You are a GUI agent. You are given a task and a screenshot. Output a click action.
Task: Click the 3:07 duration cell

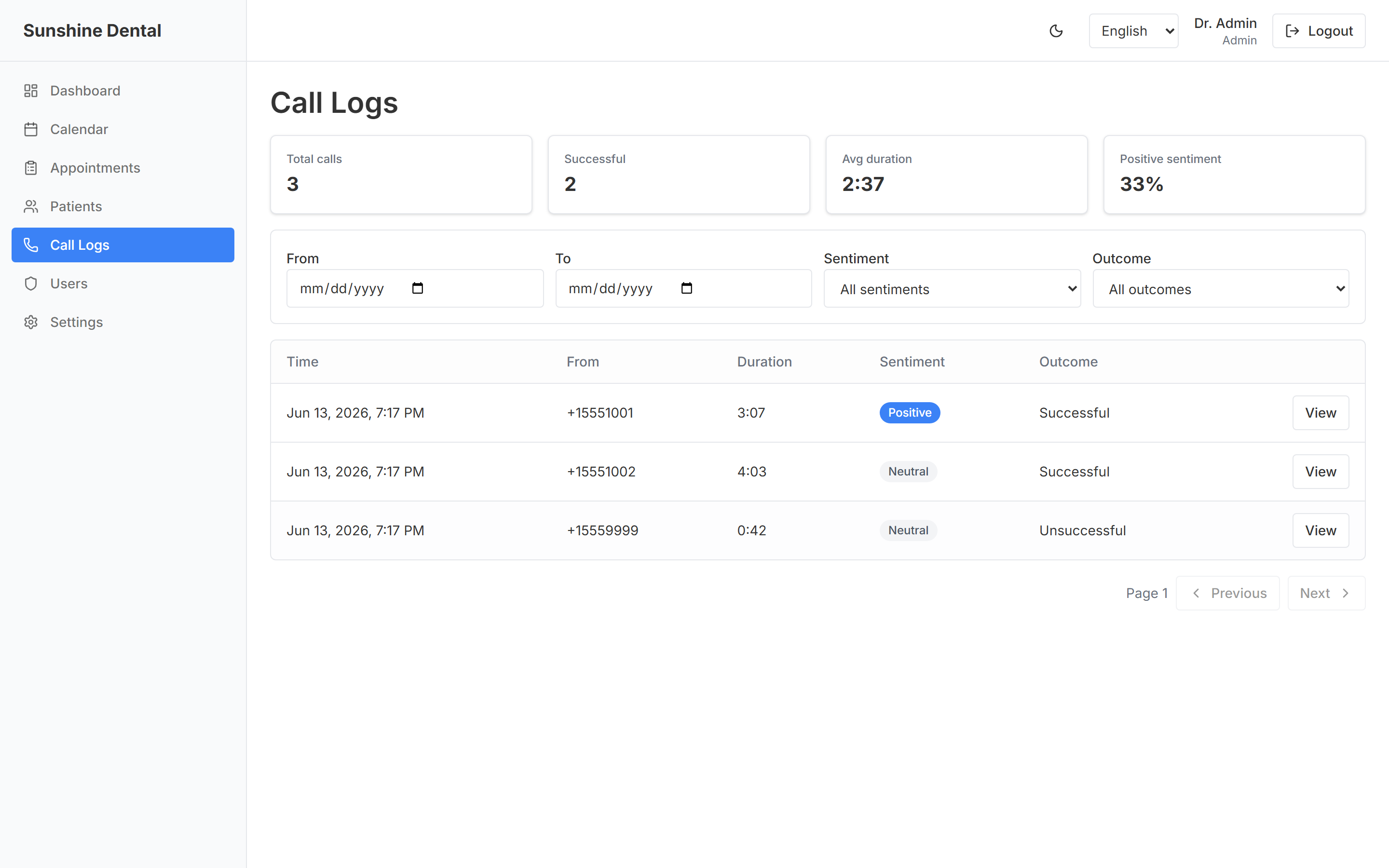click(751, 413)
